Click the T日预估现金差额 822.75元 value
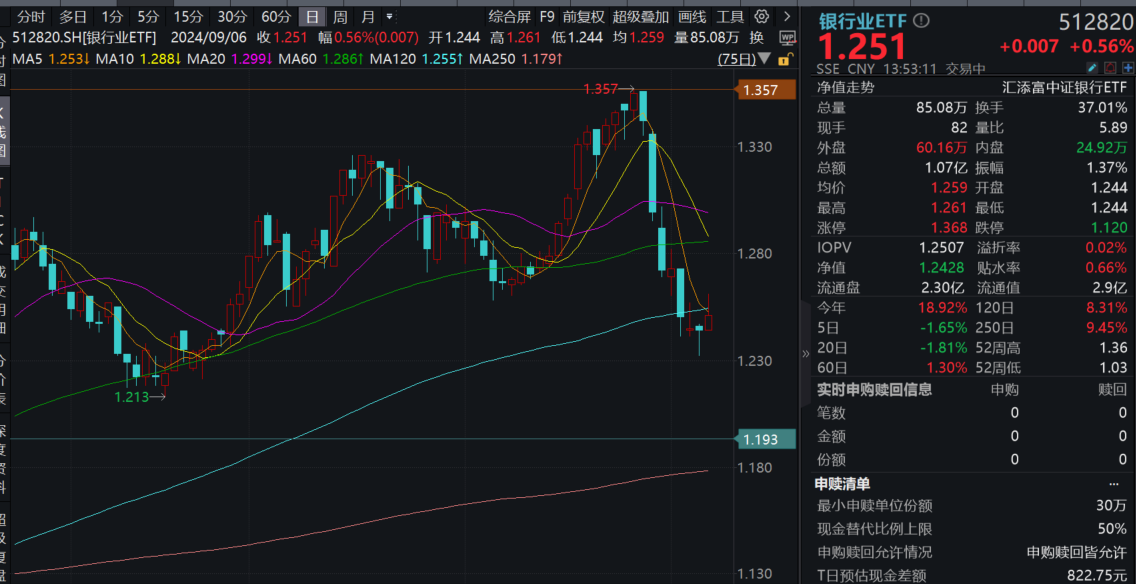This screenshot has height=584, width=1136. click(1098, 575)
